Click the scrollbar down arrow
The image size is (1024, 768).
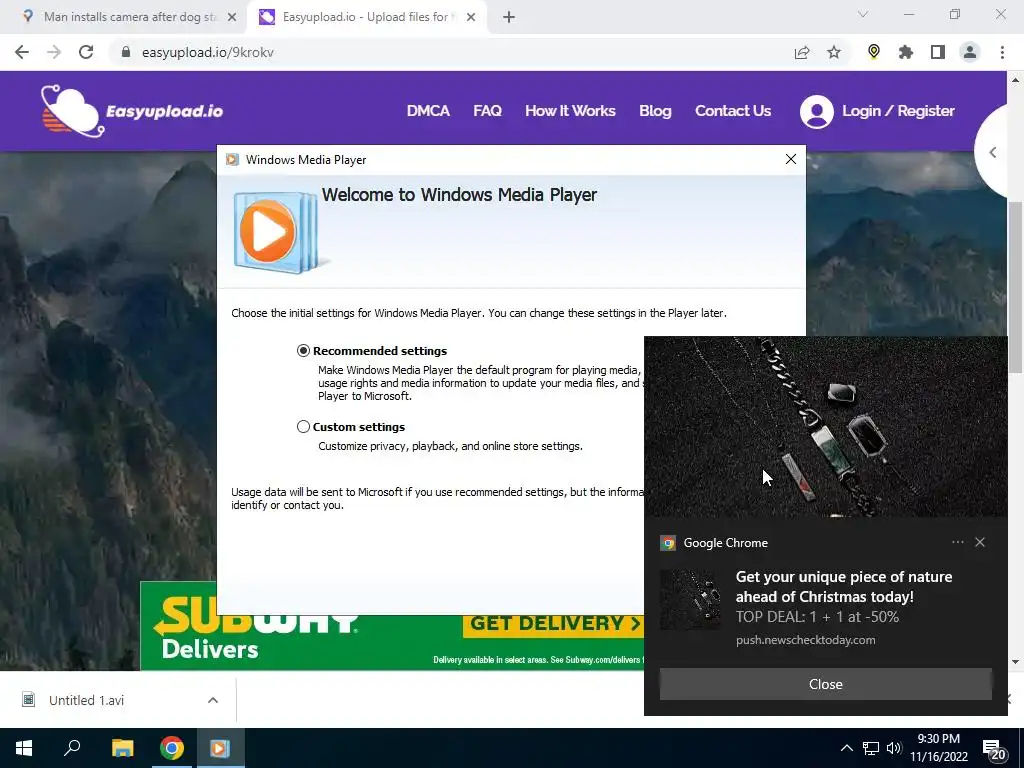point(1015,662)
